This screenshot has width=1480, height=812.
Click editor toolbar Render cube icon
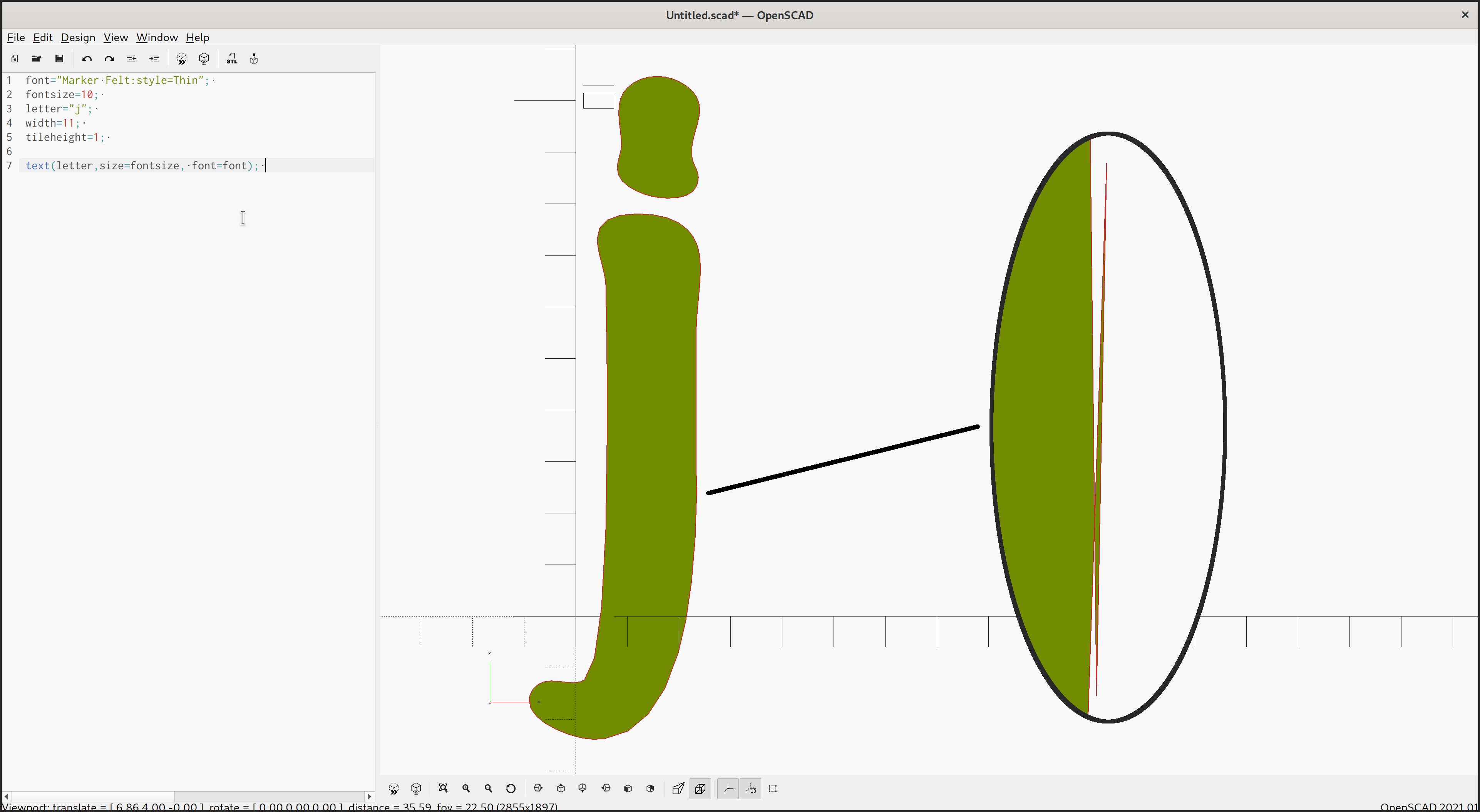pyautogui.click(x=204, y=58)
